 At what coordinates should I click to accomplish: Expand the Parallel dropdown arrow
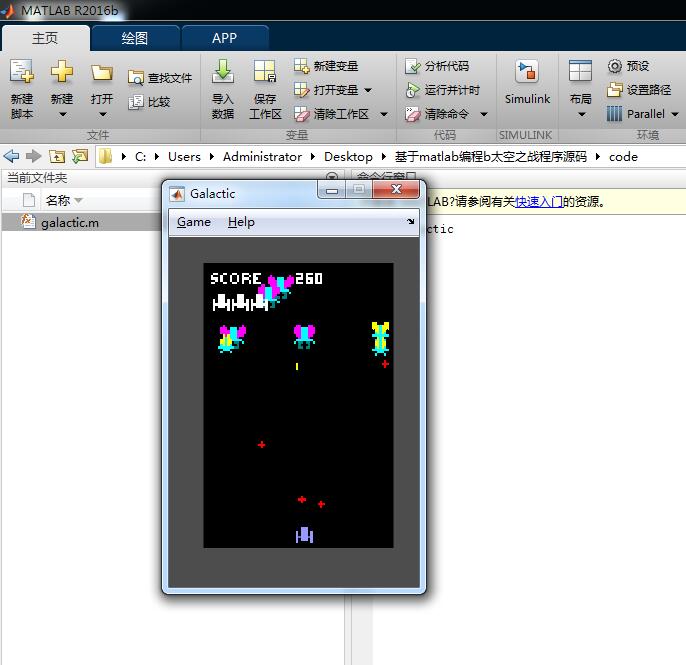pos(675,114)
